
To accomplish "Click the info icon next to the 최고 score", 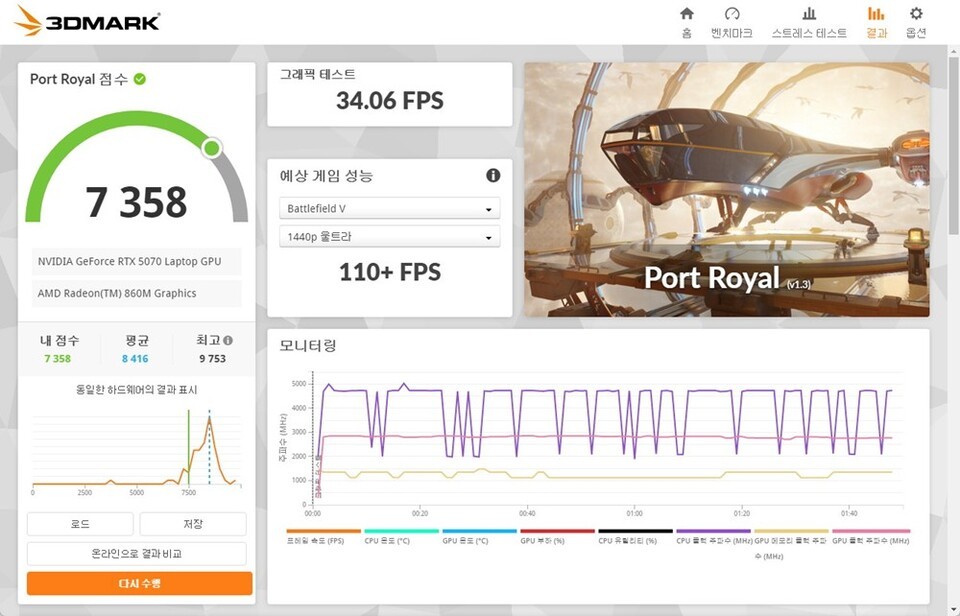I will [227, 339].
